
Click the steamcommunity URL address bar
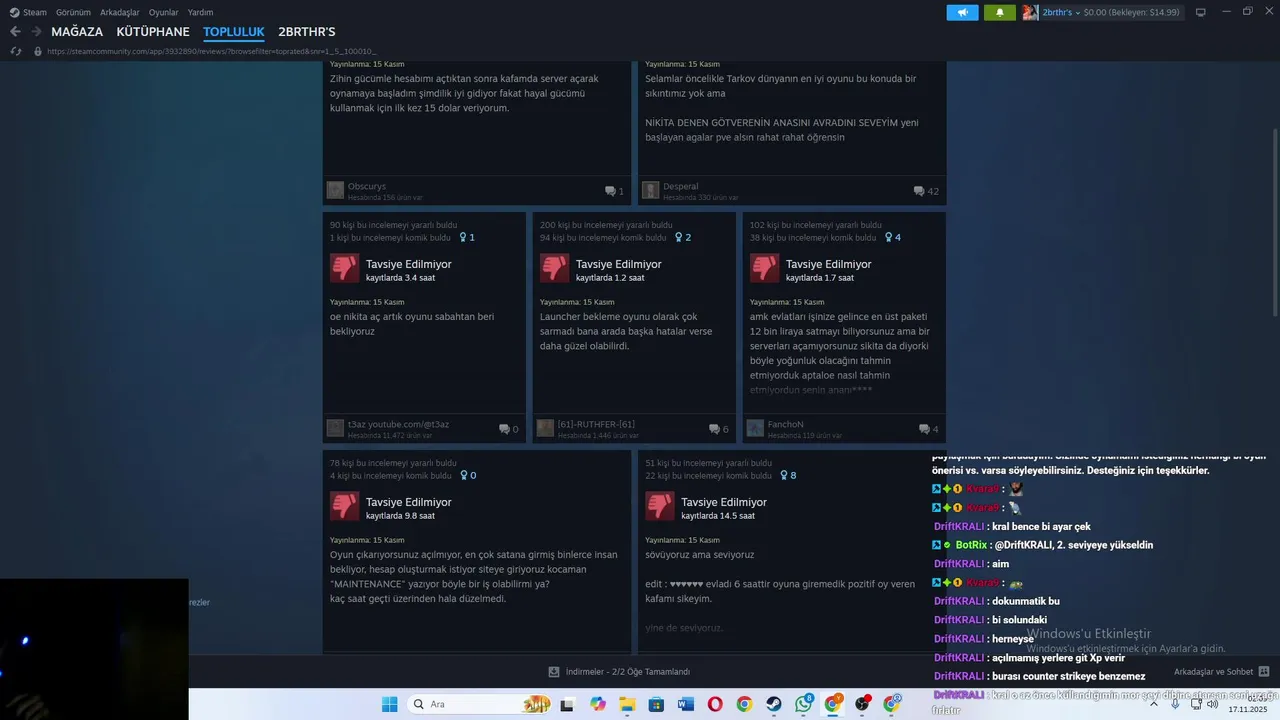pos(211,51)
